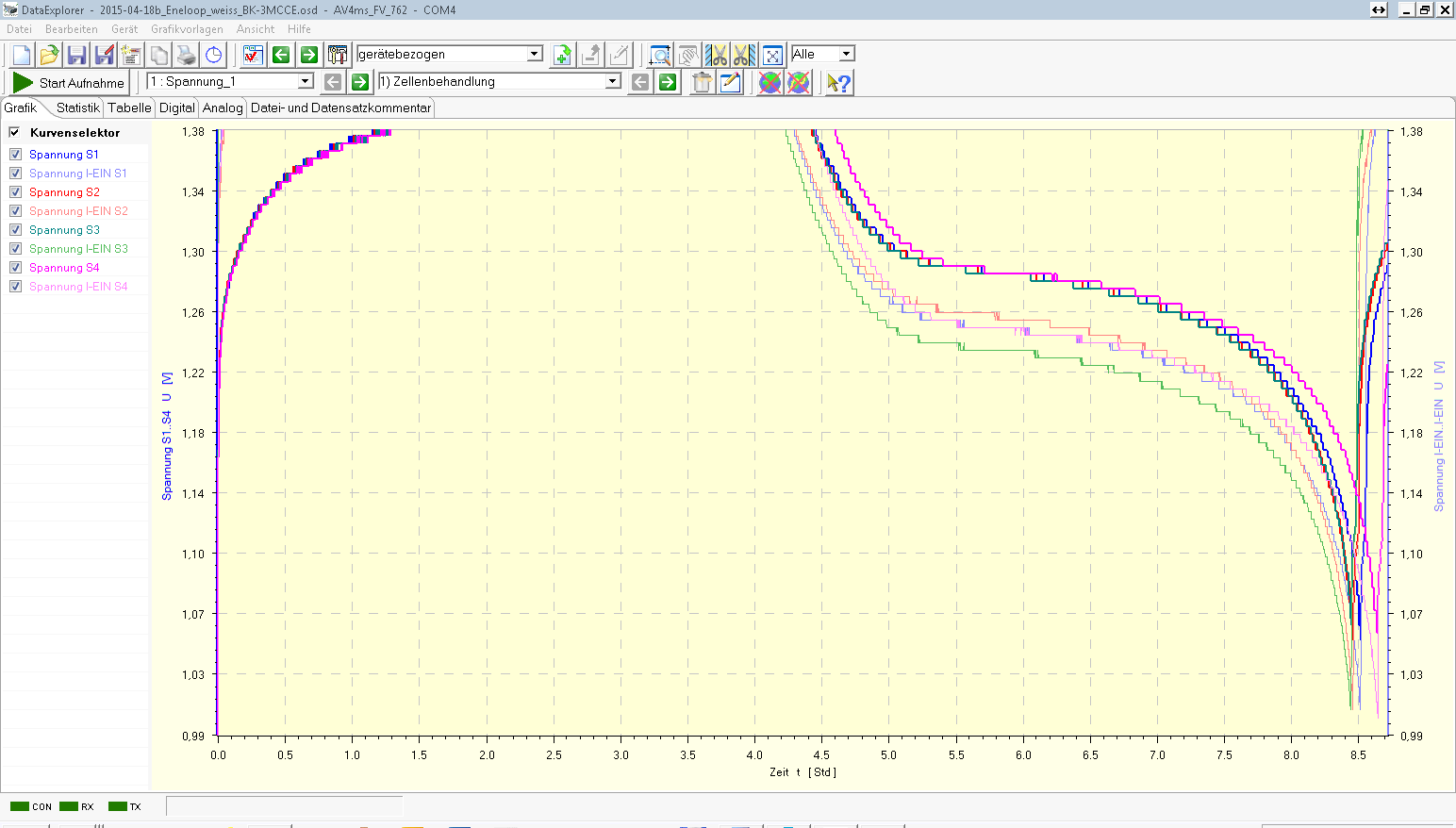The image size is (1456, 828).
Task: Expand the gerätebezogen dropdown
Action: point(535,54)
